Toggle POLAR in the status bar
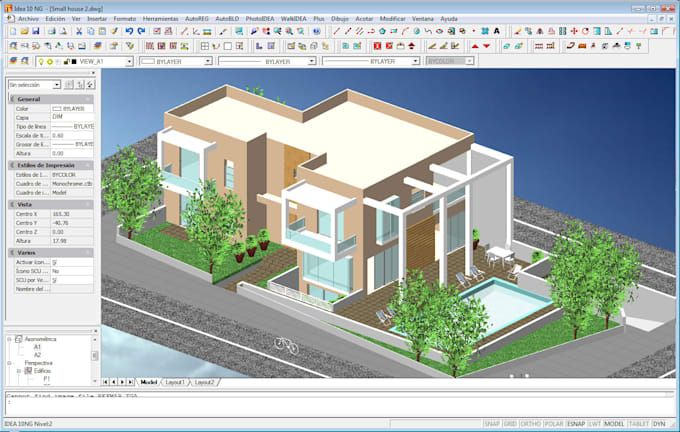Image resolution: width=680 pixels, height=432 pixels. coord(554,424)
